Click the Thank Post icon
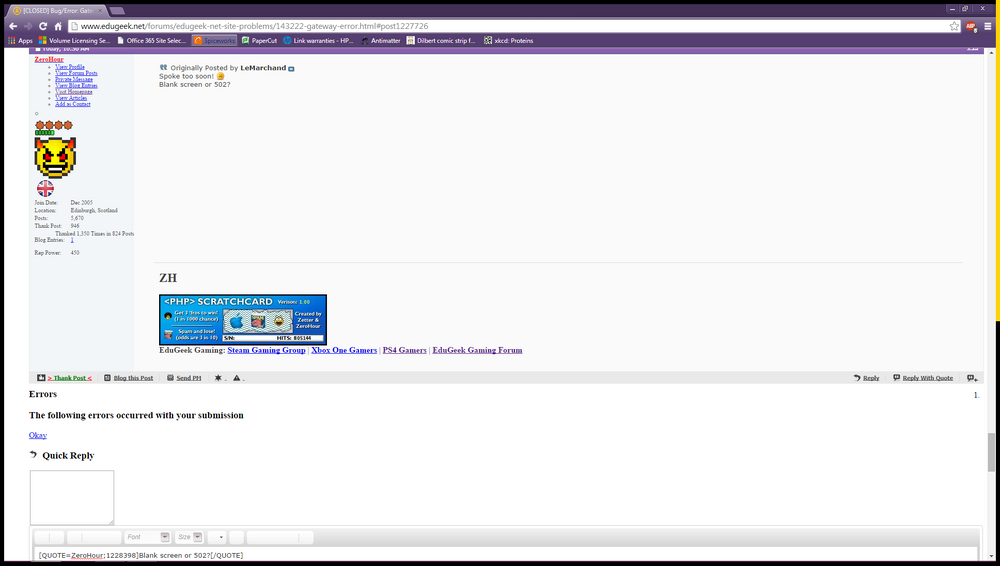The image size is (1000, 566). click(41, 378)
